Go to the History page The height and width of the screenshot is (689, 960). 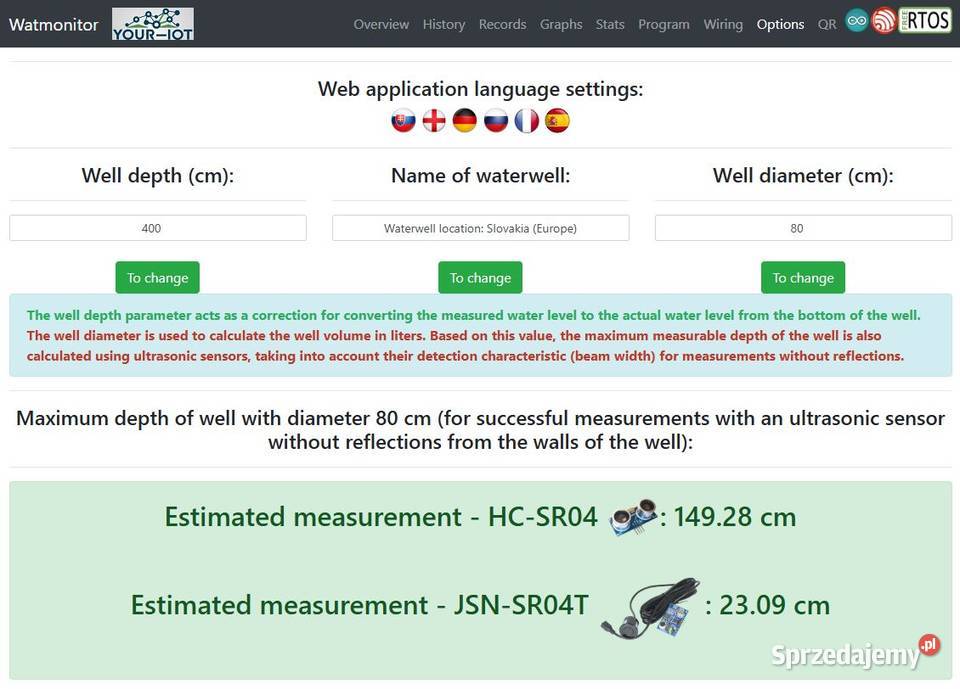click(x=444, y=24)
